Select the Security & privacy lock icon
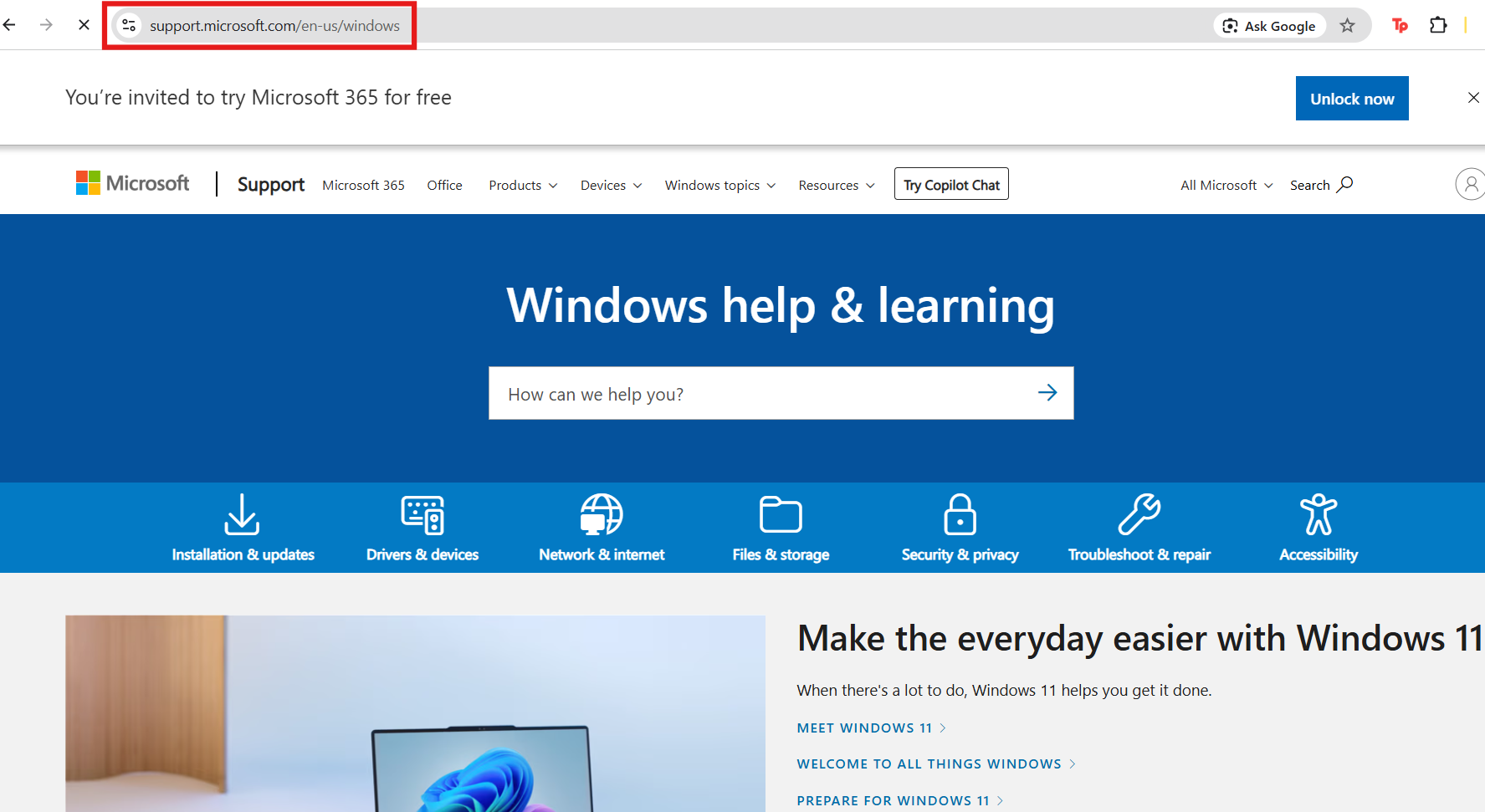1485x812 pixels. (960, 515)
